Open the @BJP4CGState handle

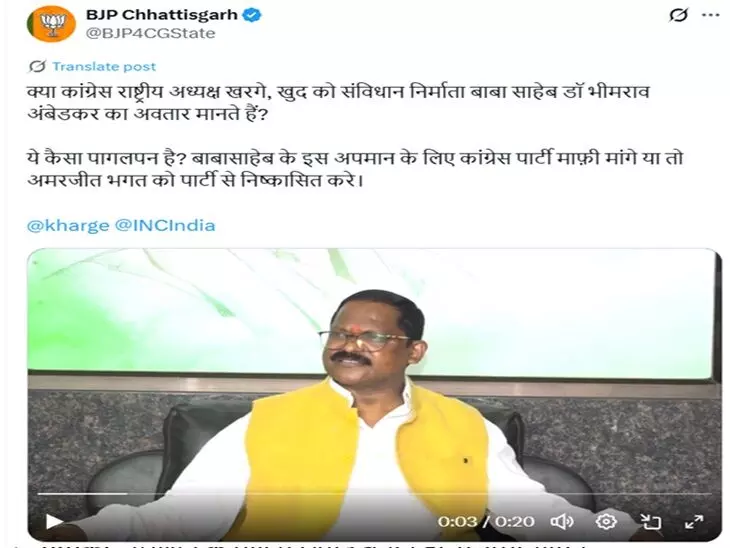coord(150,34)
